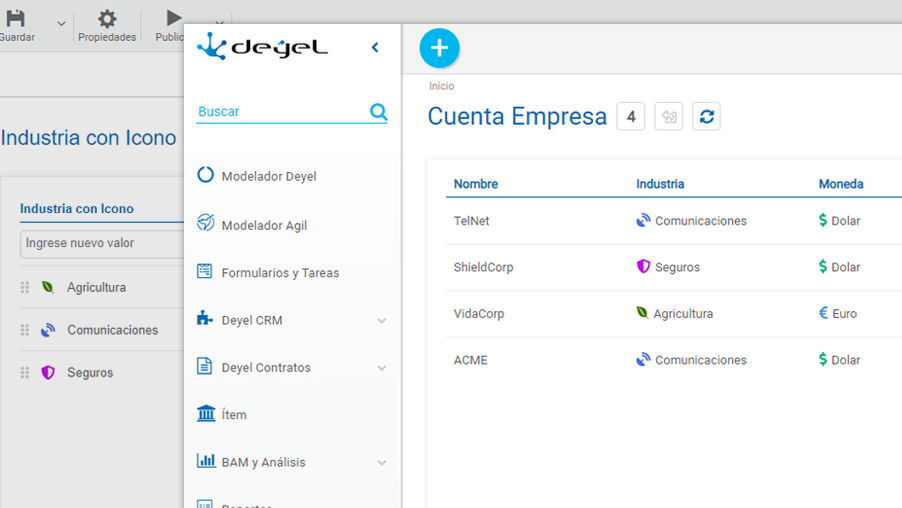Click the Deyel Contratos document icon
Image resolution: width=902 pixels, height=508 pixels.
click(204, 365)
